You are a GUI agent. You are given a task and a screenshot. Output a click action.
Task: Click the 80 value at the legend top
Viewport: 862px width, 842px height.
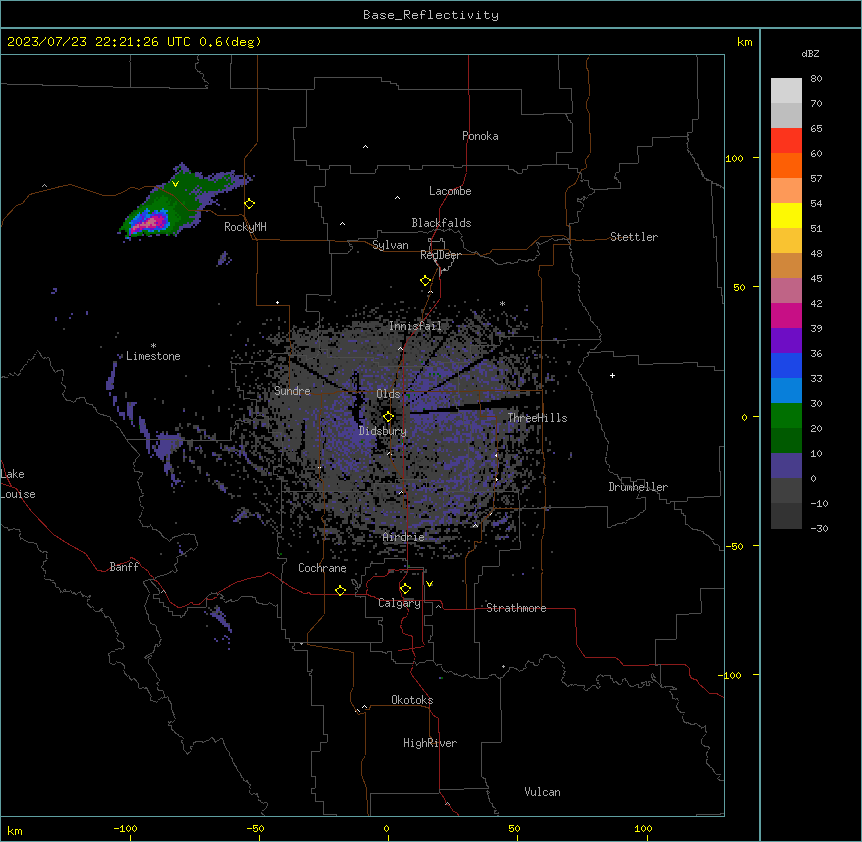click(x=816, y=79)
